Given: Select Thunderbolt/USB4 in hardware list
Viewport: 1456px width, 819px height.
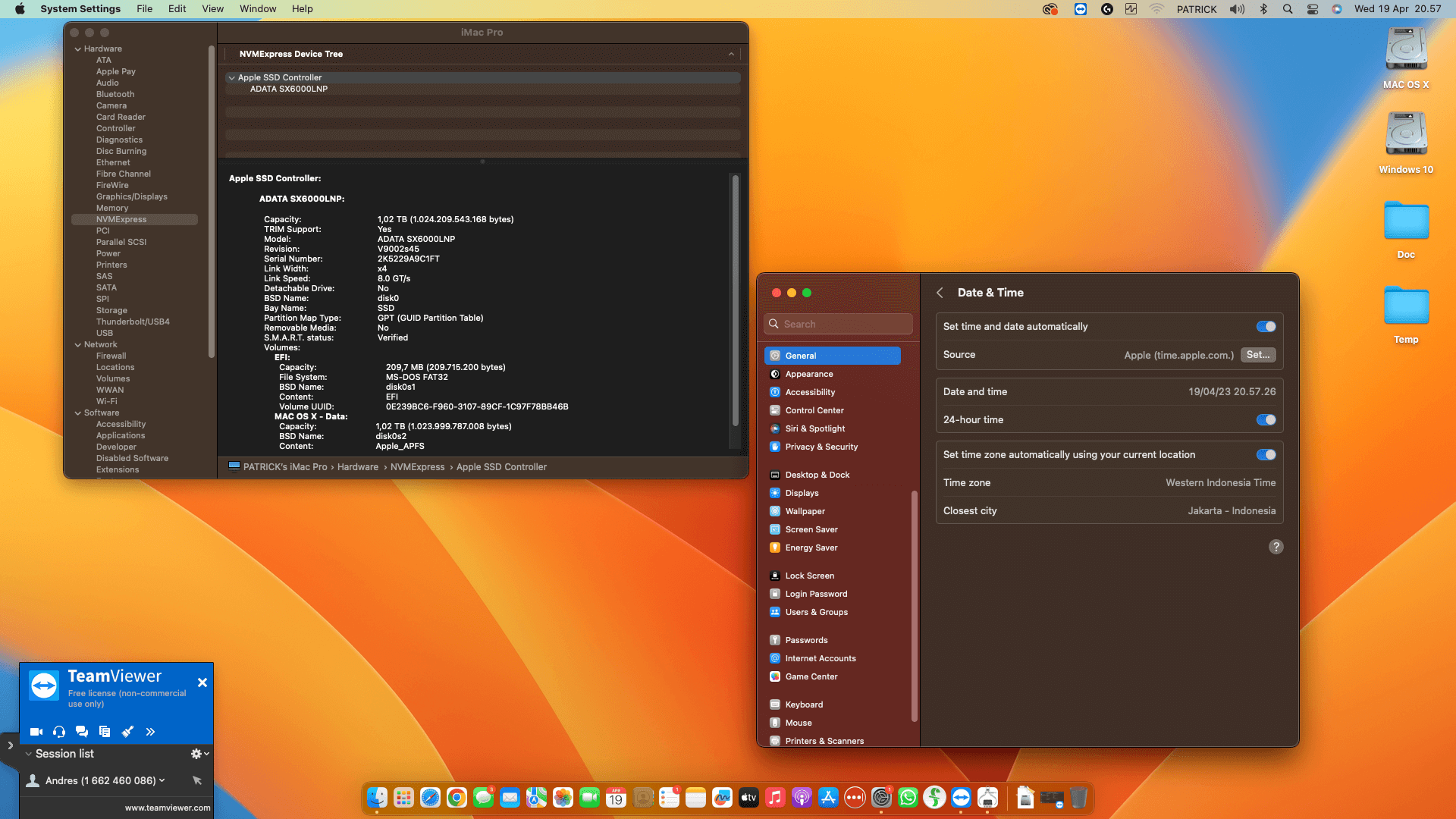Looking at the screenshot, I should 133,322.
